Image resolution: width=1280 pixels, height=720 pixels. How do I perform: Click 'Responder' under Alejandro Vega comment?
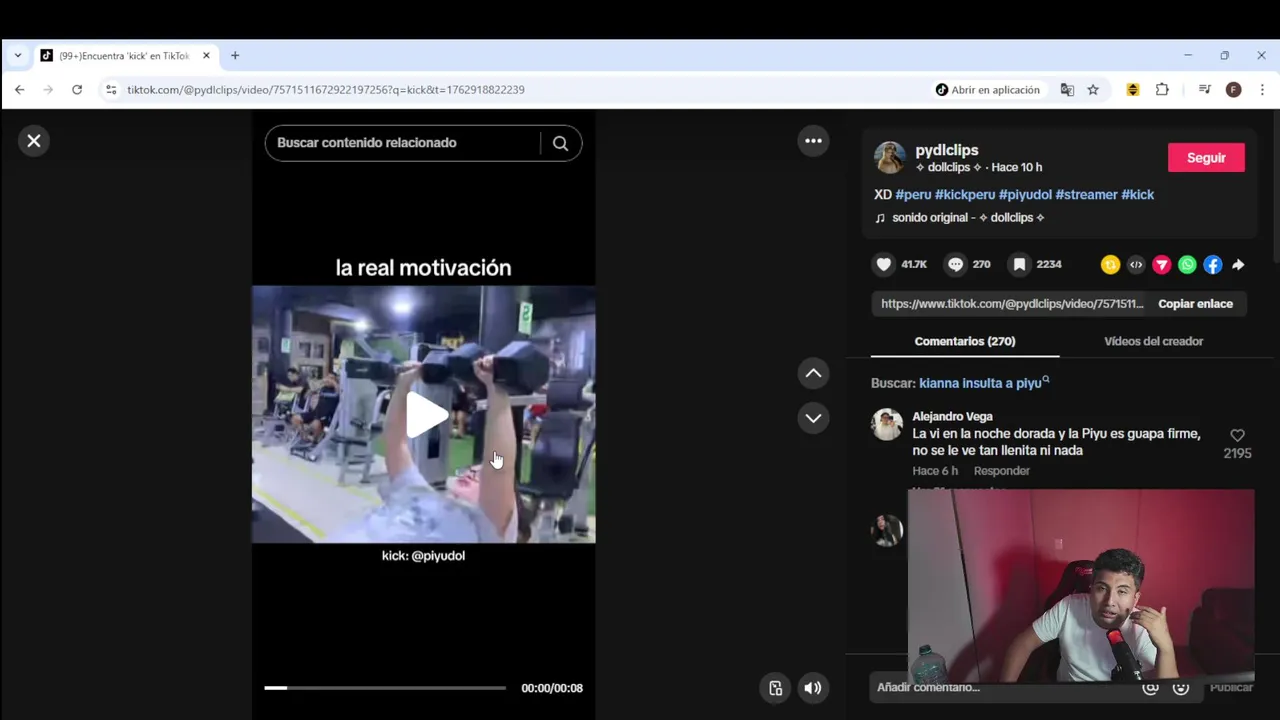pos(1001,471)
